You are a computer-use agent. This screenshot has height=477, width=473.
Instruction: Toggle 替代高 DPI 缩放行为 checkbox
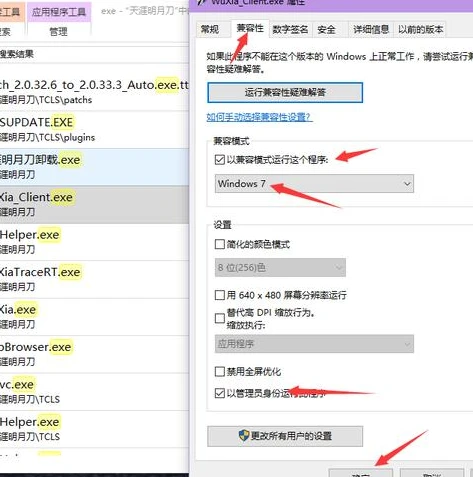coord(220,318)
